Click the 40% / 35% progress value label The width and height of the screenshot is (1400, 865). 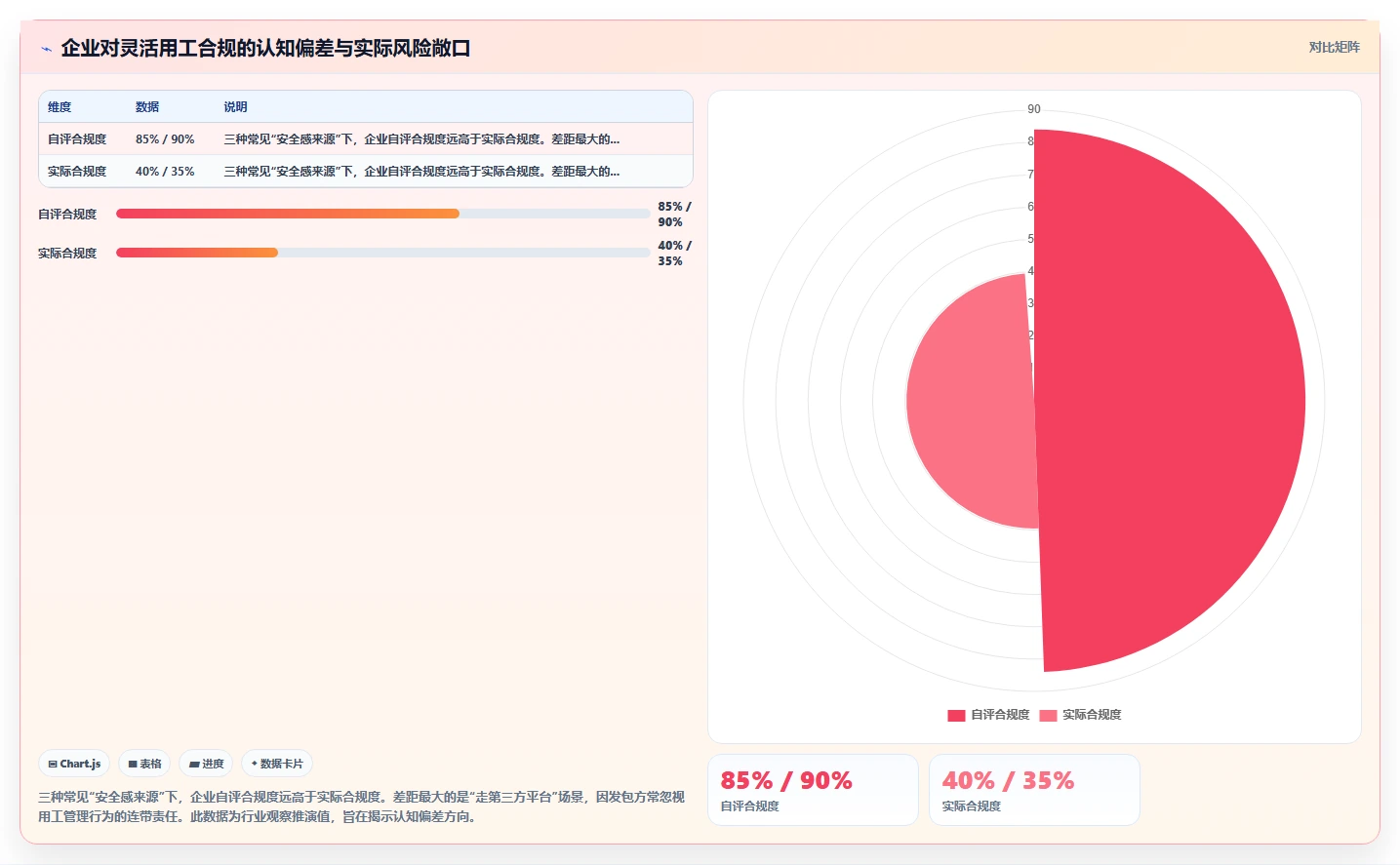pos(674,254)
